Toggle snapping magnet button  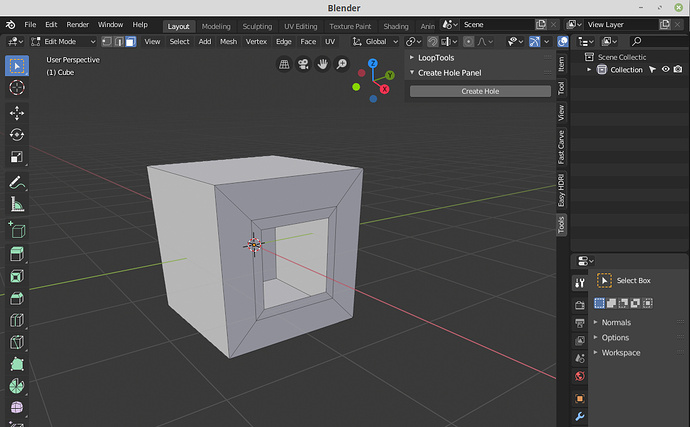pyautogui.click(x=433, y=41)
